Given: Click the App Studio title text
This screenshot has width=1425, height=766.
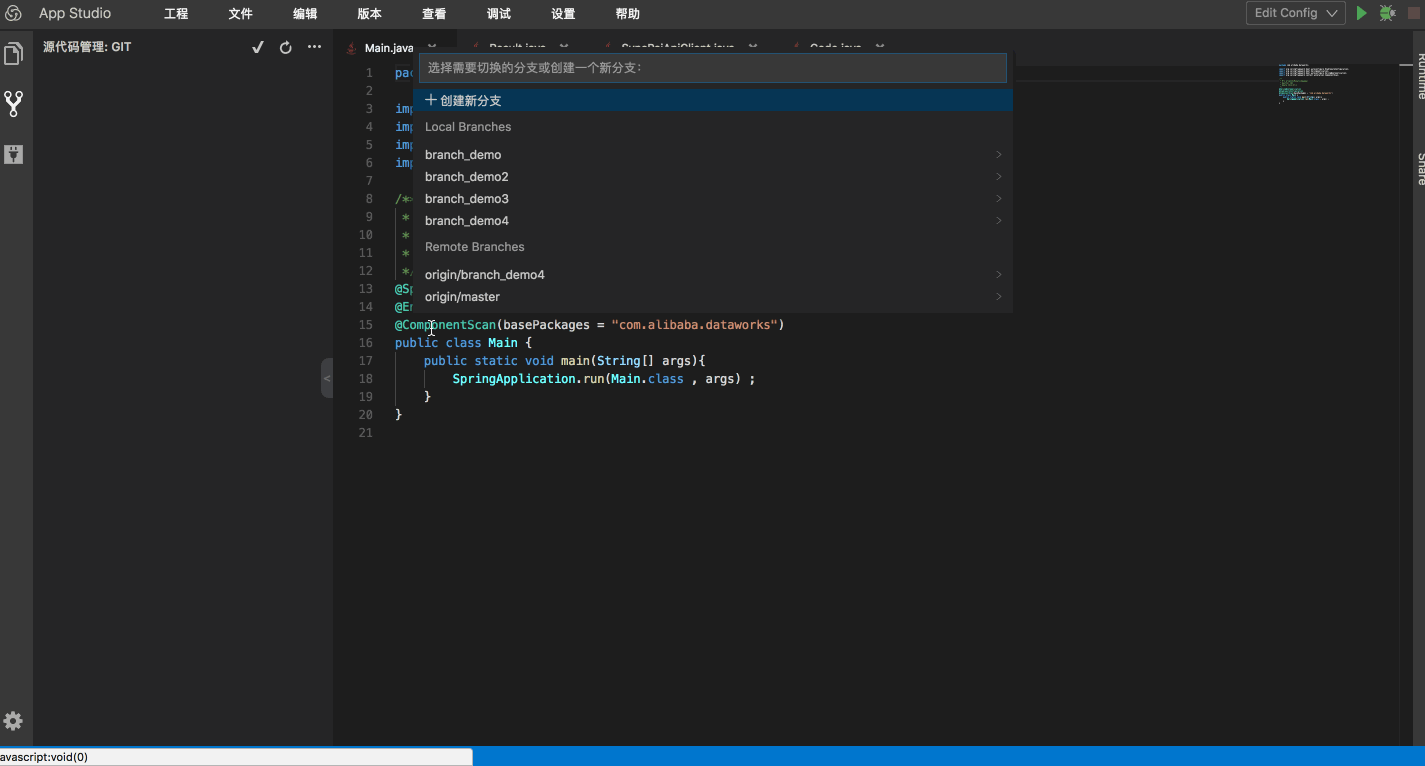Looking at the screenshot, I should [x=75, y=14].
